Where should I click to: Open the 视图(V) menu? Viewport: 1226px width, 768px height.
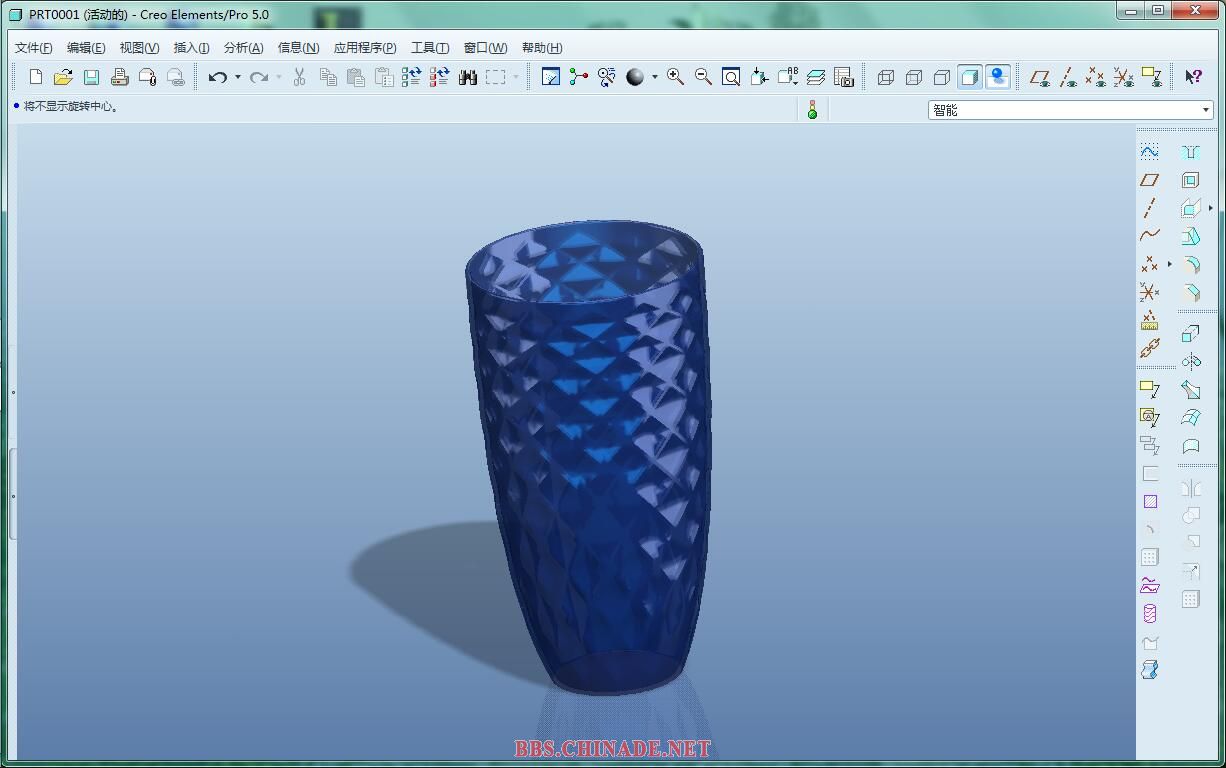139,47
